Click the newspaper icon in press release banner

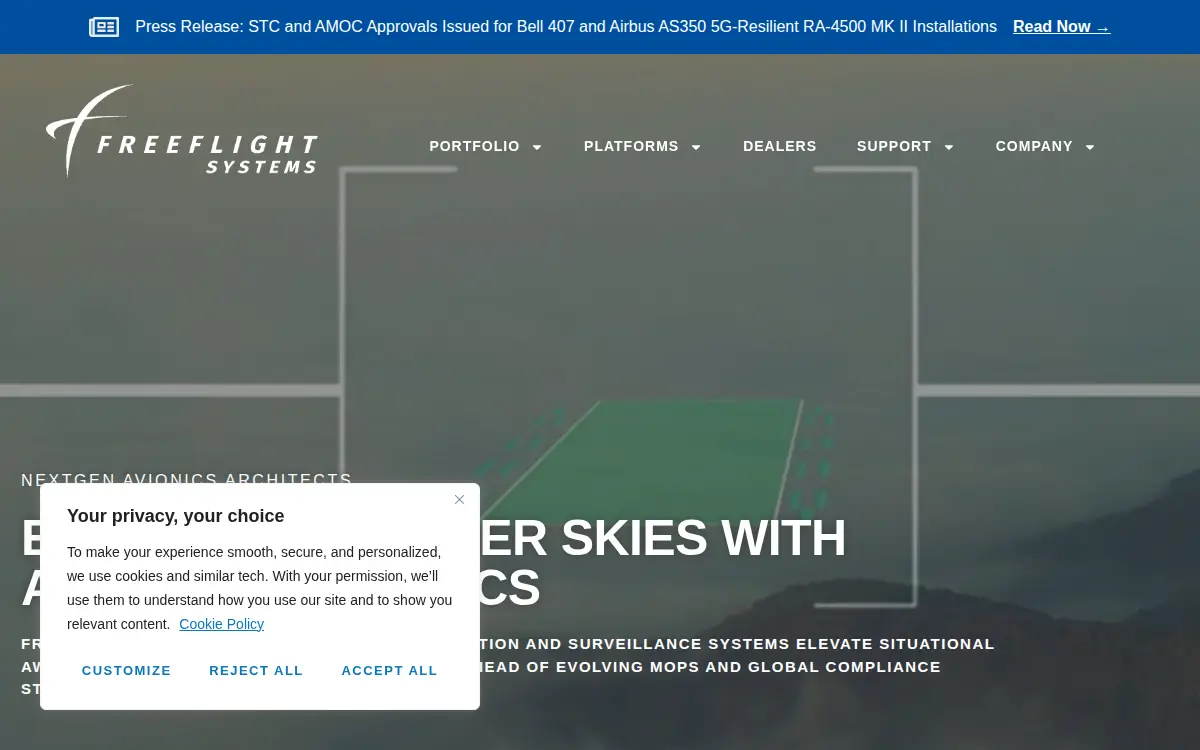104,27
